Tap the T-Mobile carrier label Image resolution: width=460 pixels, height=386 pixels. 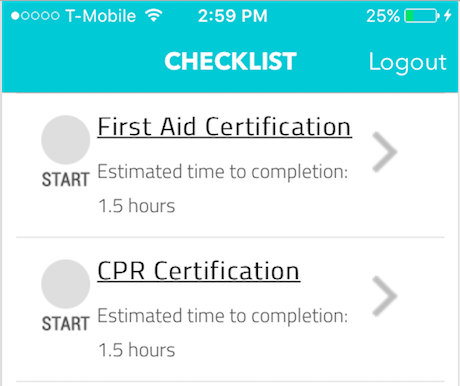coord(101,16)
